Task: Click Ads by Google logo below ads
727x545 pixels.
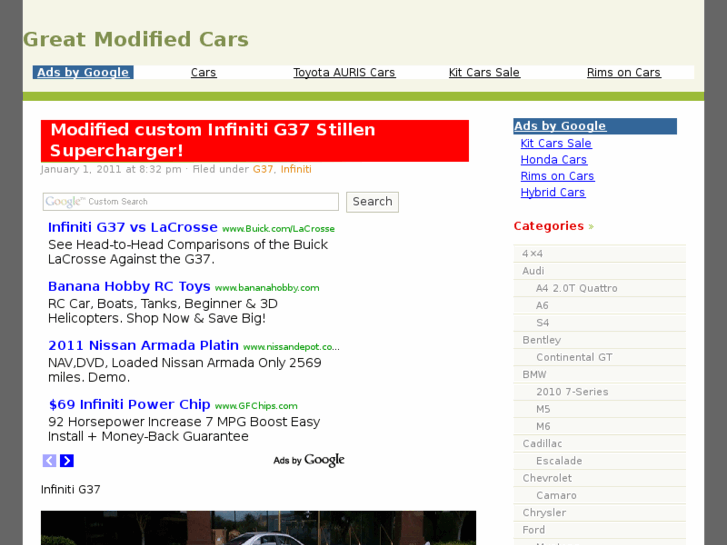Action: 309,460
